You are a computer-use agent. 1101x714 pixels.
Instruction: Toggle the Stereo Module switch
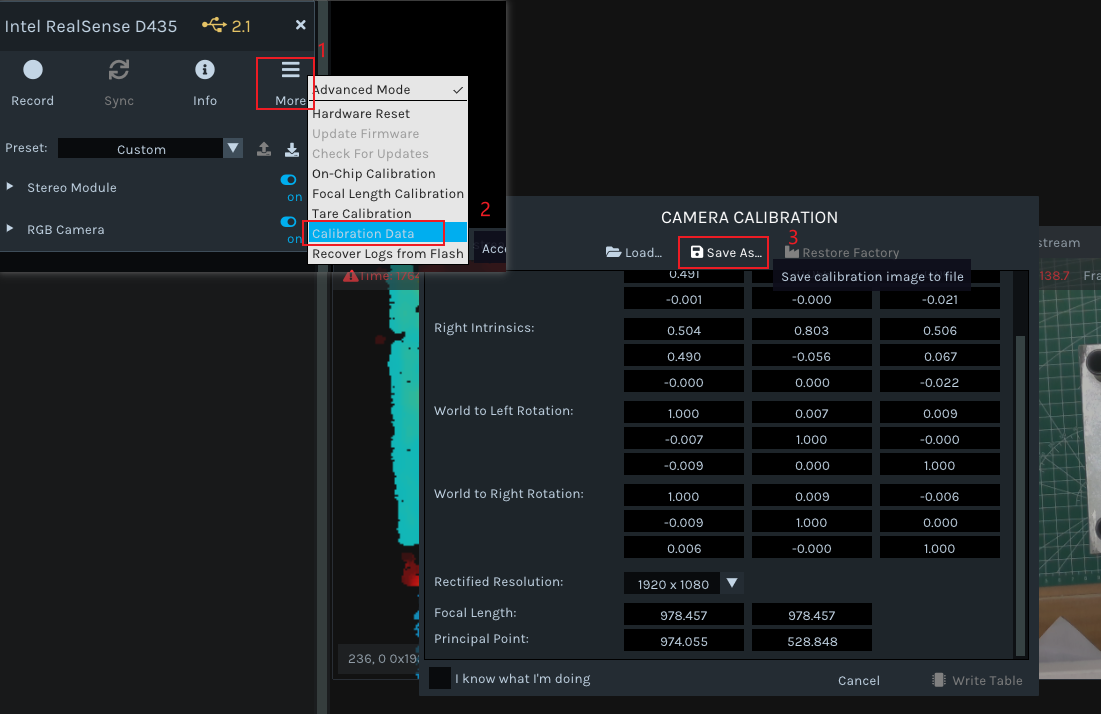(289, 180)
